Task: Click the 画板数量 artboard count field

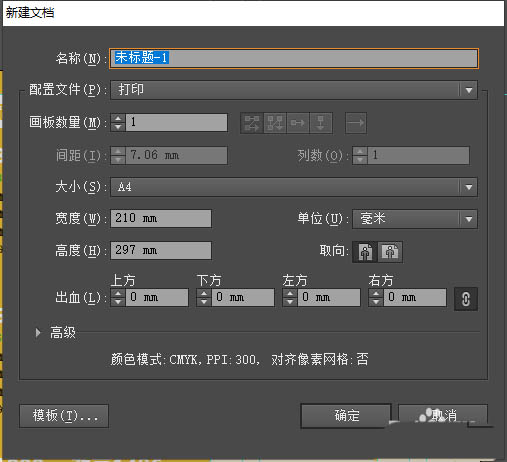Action: pyautogui.click(x=177, y=123)
